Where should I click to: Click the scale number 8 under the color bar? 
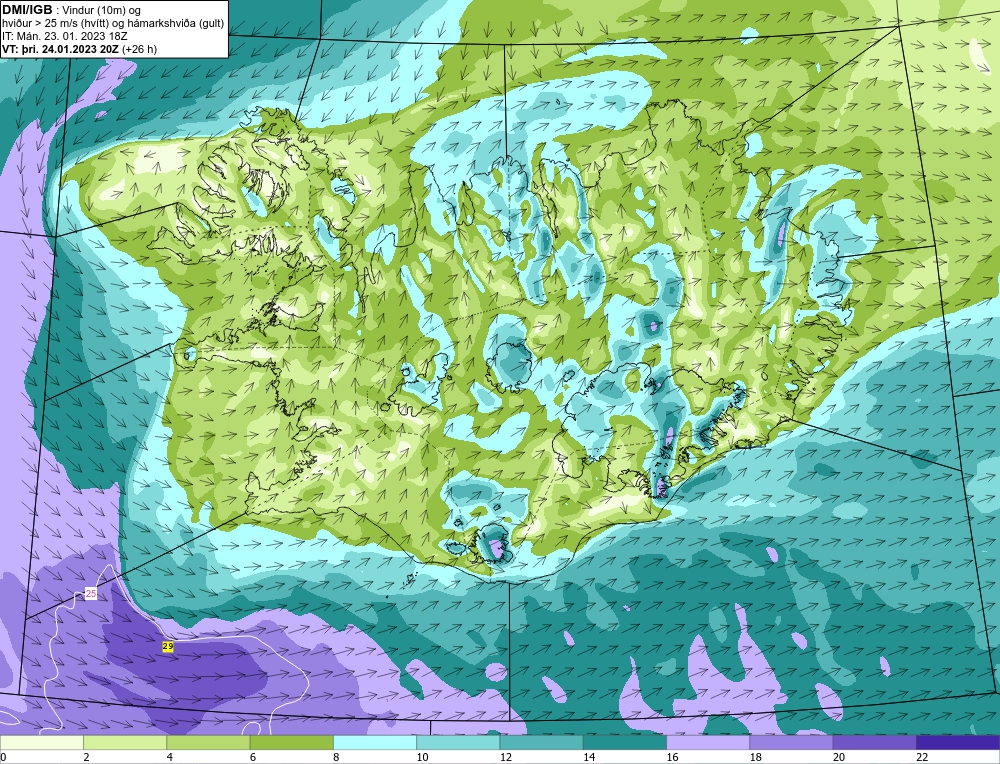[335, 757]
